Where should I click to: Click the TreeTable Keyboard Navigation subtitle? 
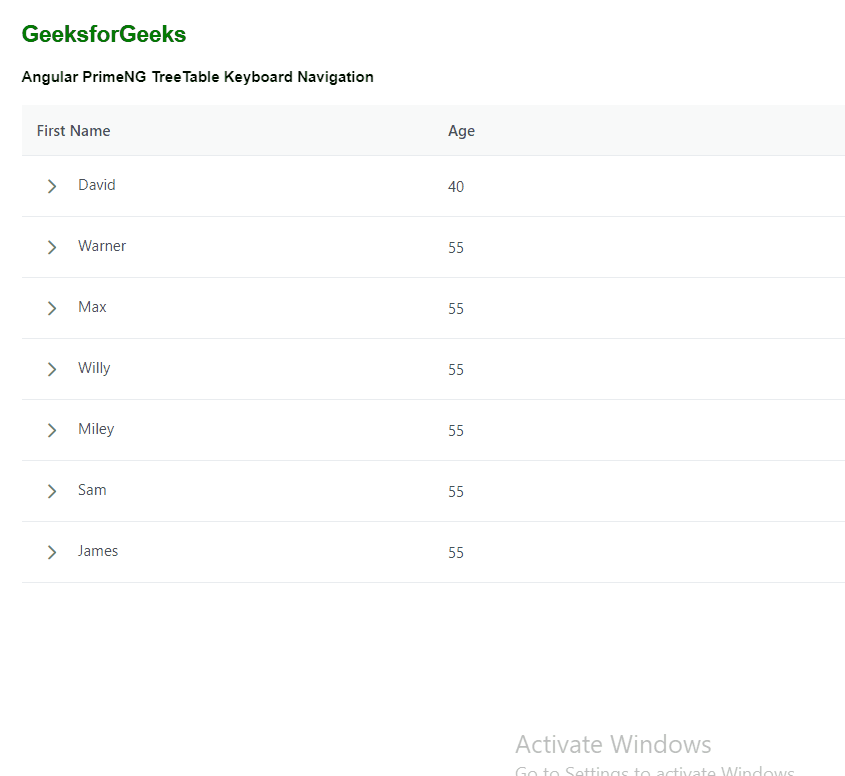198,77
